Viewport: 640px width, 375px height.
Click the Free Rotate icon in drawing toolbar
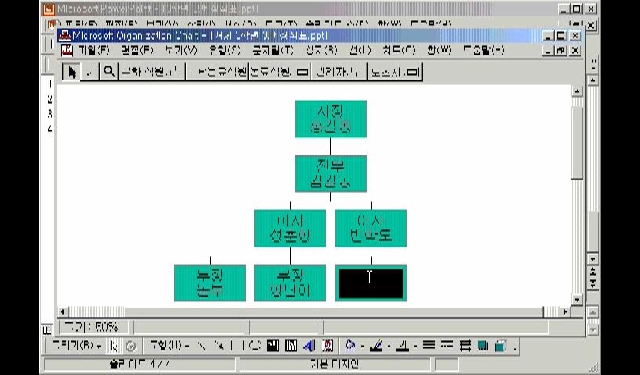pos(131,346)
